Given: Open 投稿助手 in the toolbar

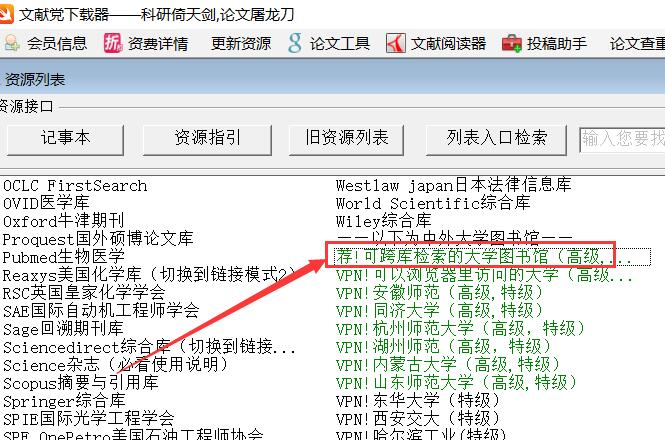Looking at the screenshot, I should click(556, 43).
